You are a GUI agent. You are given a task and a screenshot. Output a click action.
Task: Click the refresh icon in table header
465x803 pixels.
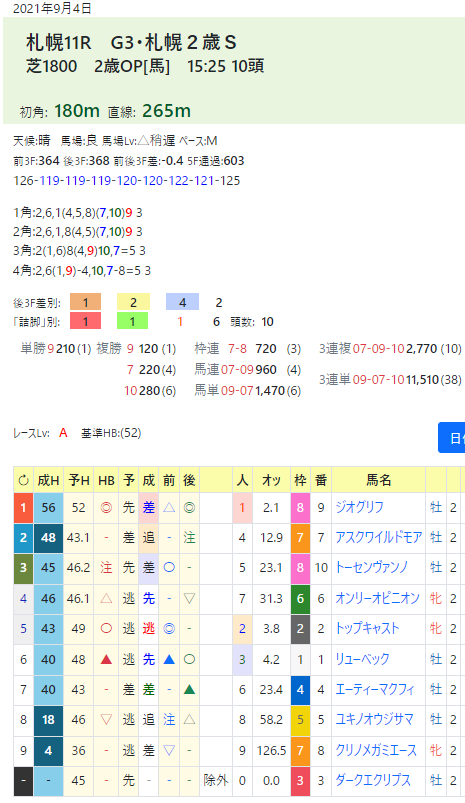pyautogui.click(x=23, y=480)
